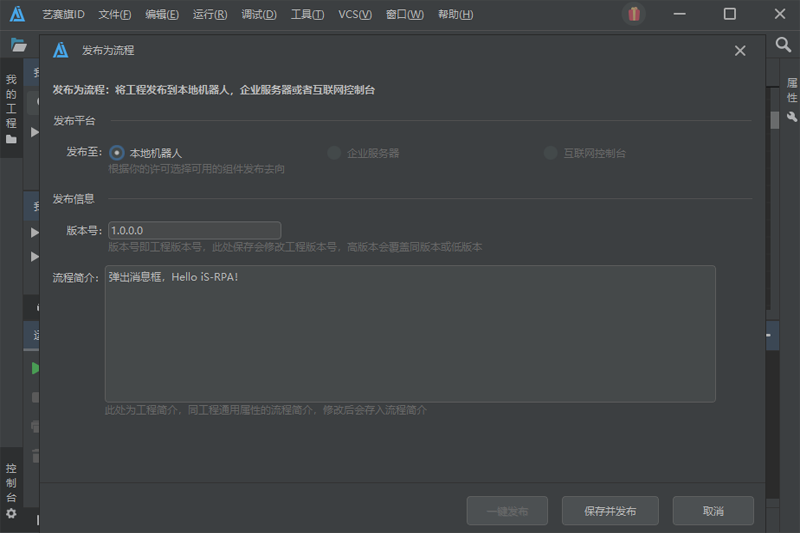800x533 pixels.
Task: Open the 文件(F) menu
Action: [115, 14]
